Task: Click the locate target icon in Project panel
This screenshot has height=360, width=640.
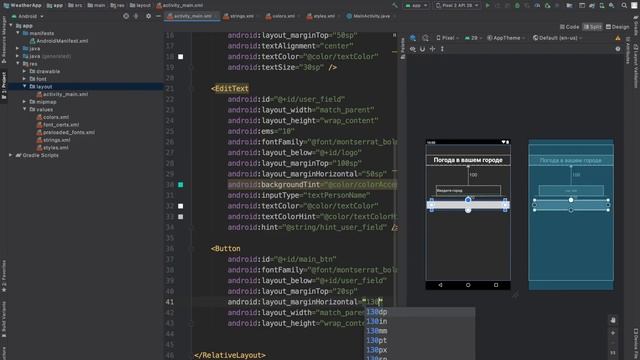Action: (x=126, y=16)
